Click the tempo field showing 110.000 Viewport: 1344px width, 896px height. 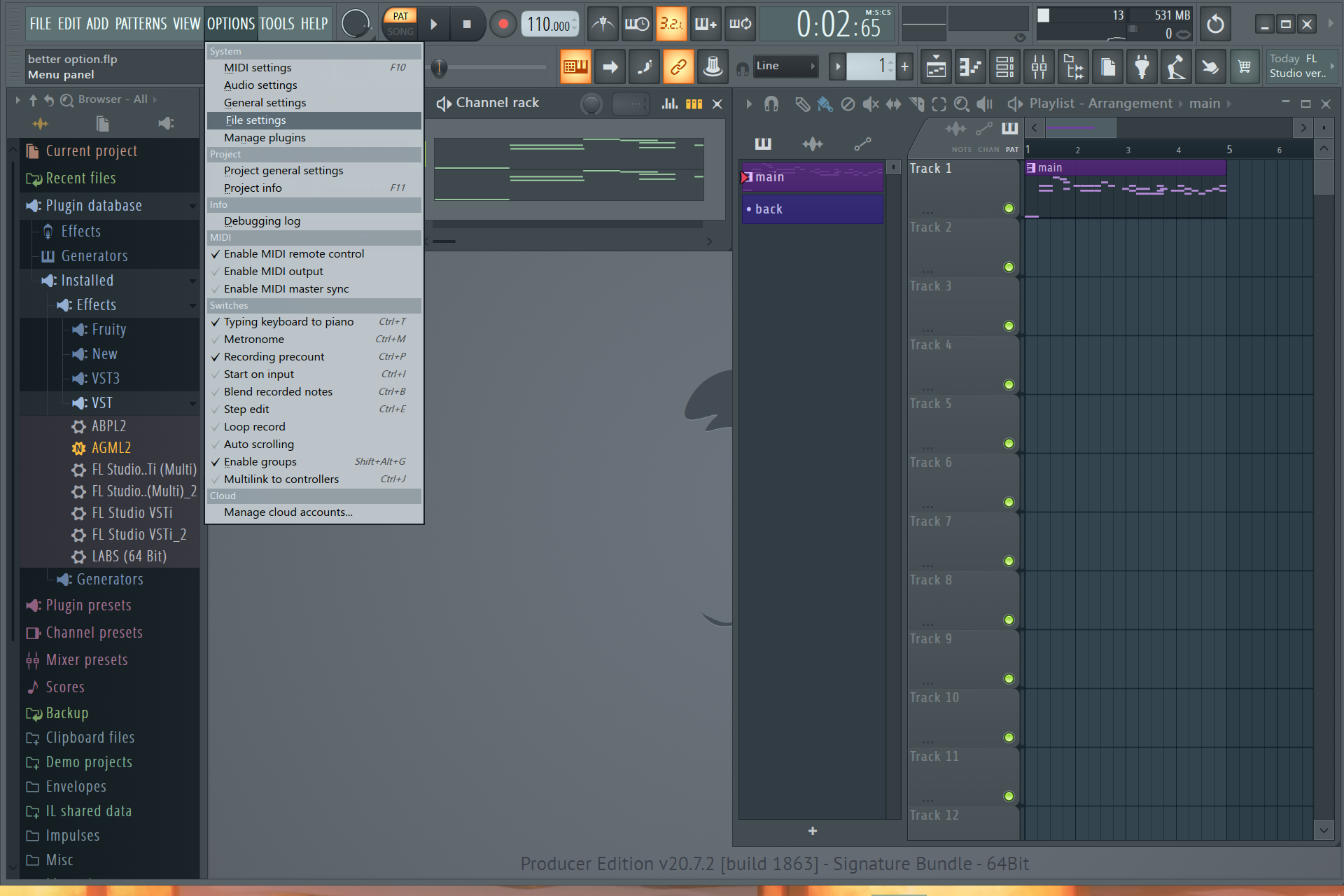tap(548, 25)
